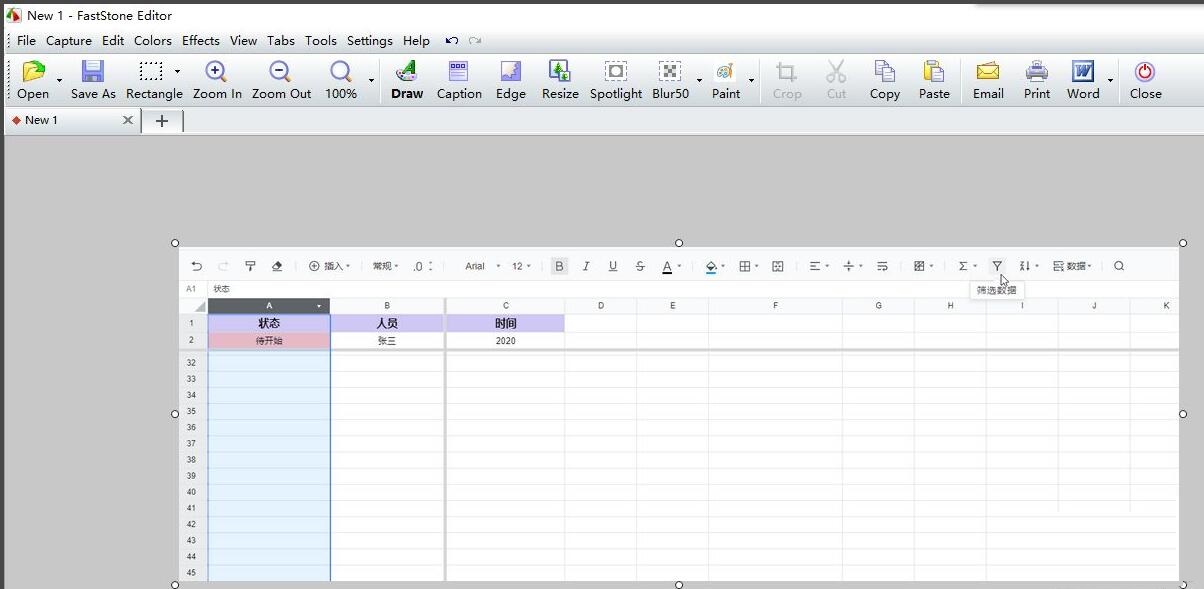Click the Zoom In magnifier
Image resolution: width=1204 pixels, height=589 pixels.
(x=216, y=72)
